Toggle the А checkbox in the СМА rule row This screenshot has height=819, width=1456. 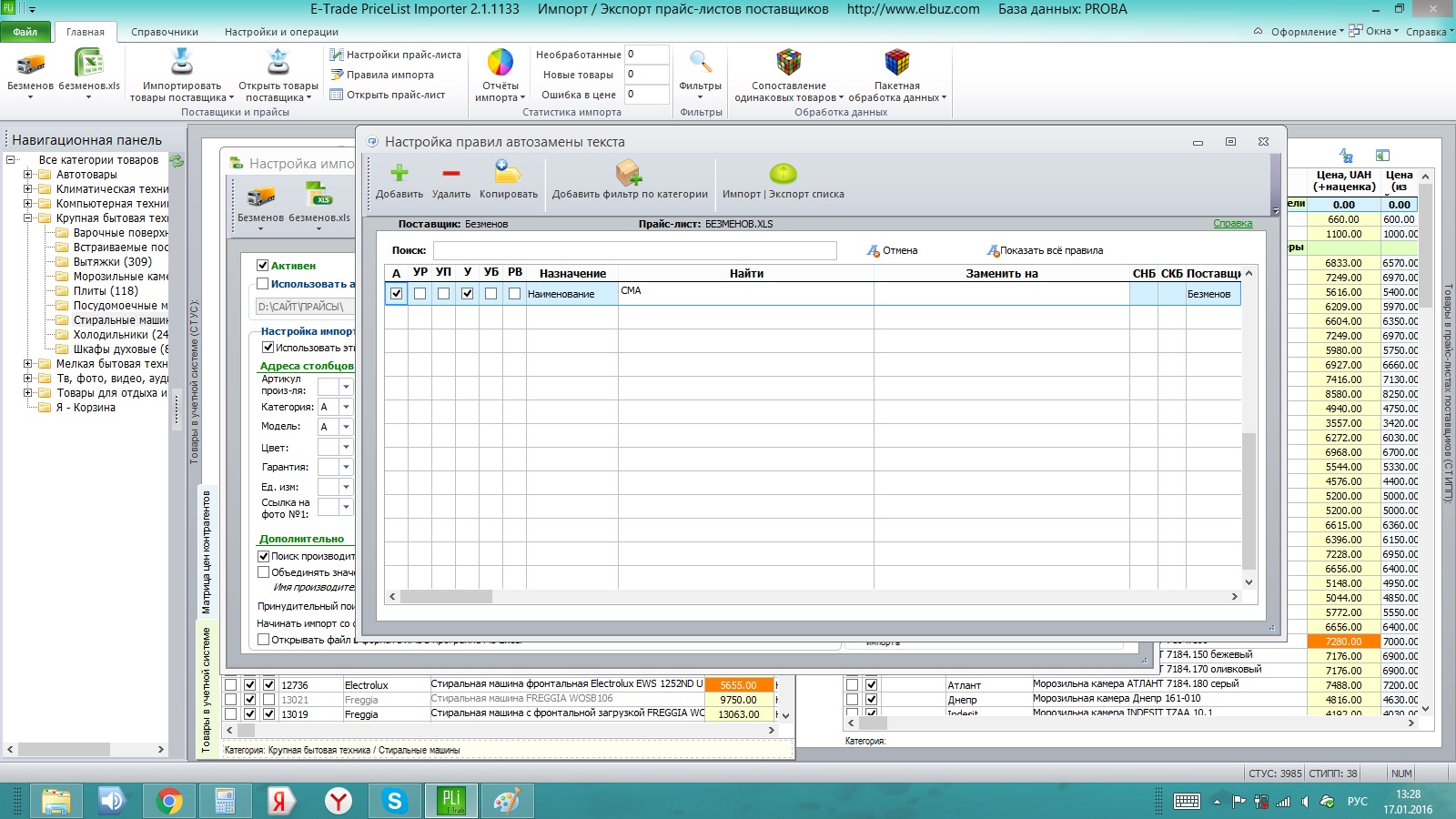tap(396, 294)
